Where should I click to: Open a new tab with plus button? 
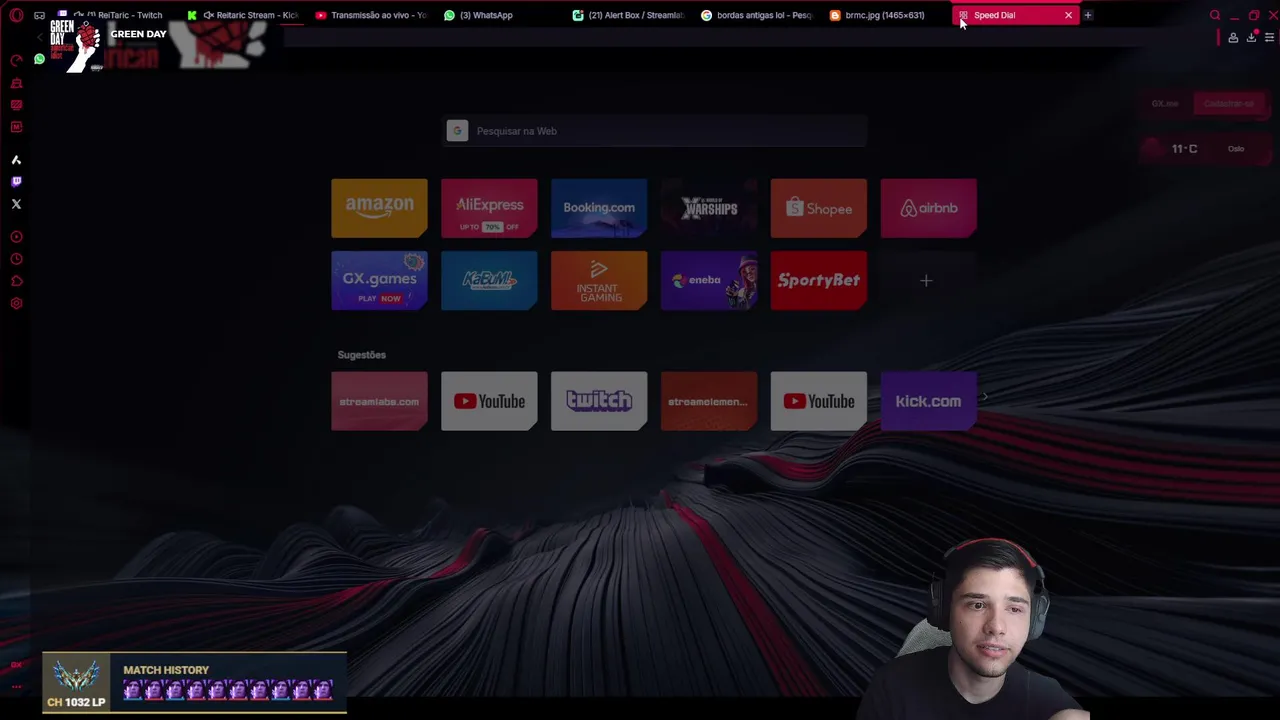click(1088, 15)
